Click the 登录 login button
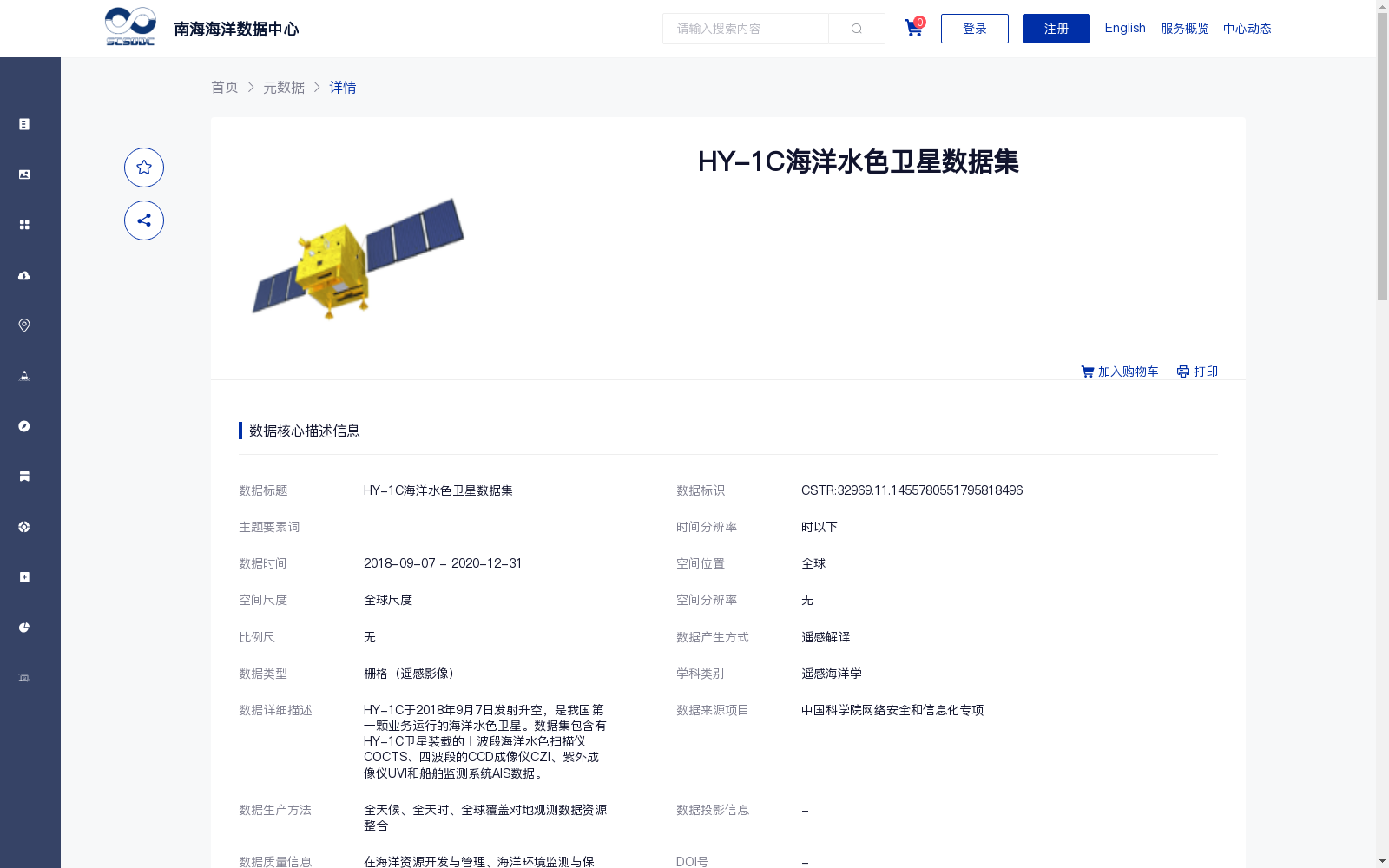Screen dimensions: 1389x868 (x=975, y=29)
